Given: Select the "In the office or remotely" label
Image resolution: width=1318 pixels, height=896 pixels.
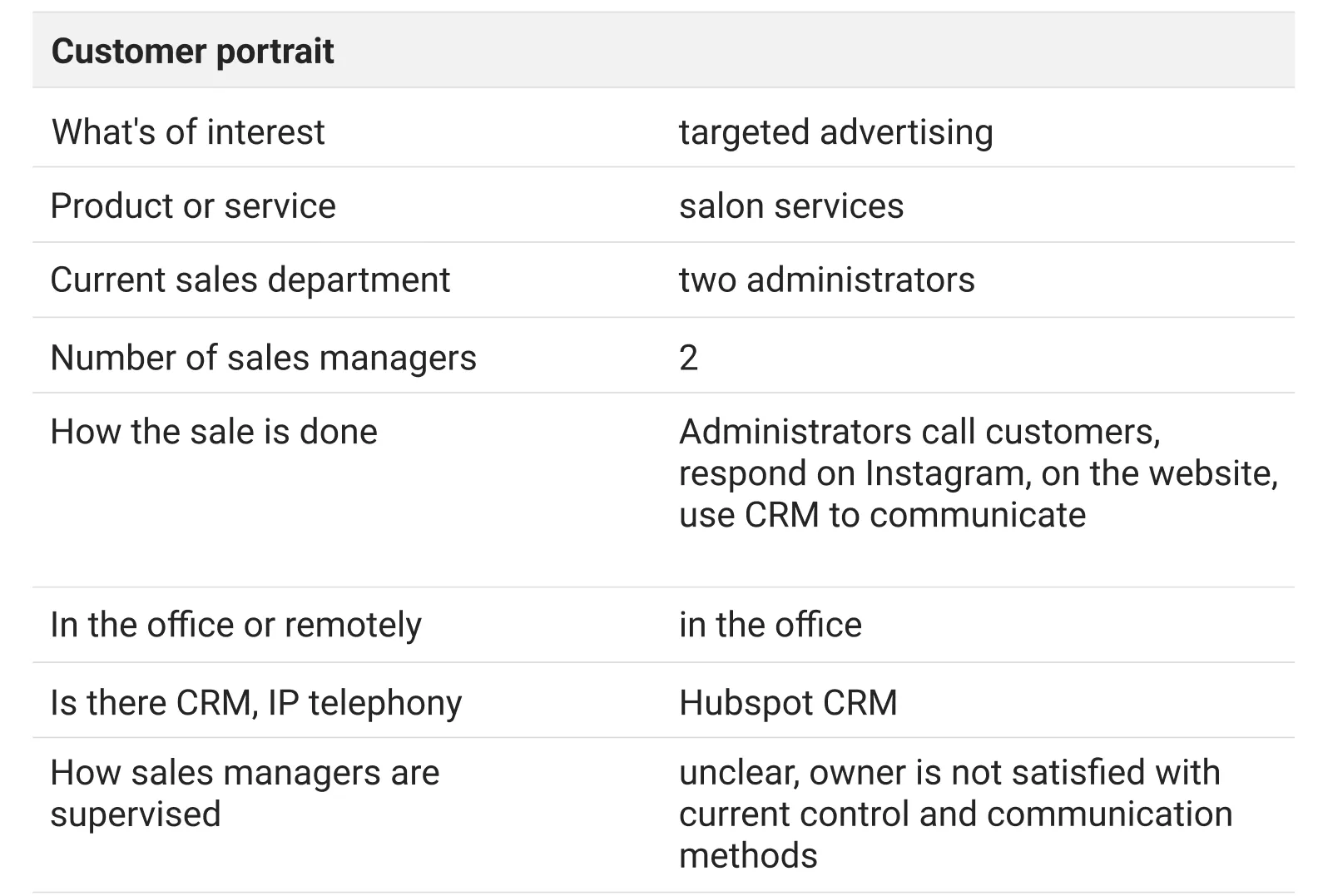Looking at the screenshot, I should coord(235,626).
